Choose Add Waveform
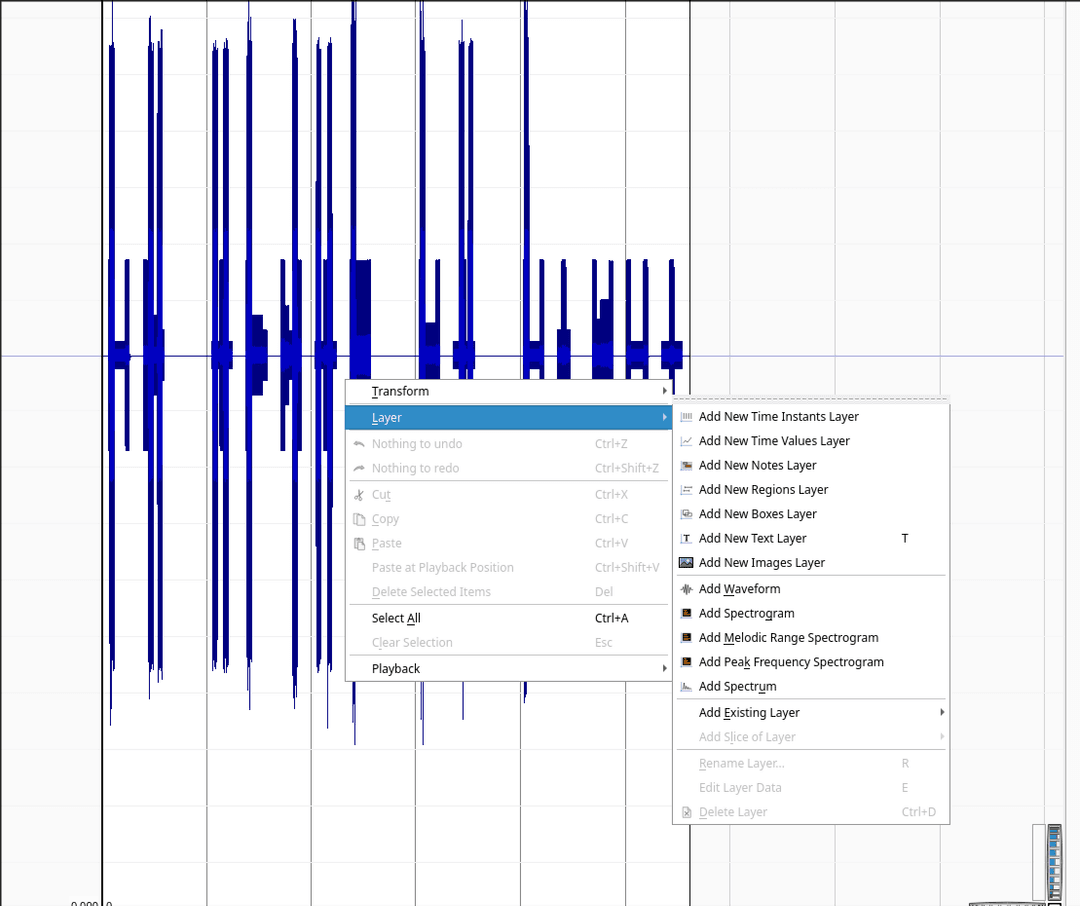Image resolution: width=1080 pixels, height=906 pixels. pos(811,589)
